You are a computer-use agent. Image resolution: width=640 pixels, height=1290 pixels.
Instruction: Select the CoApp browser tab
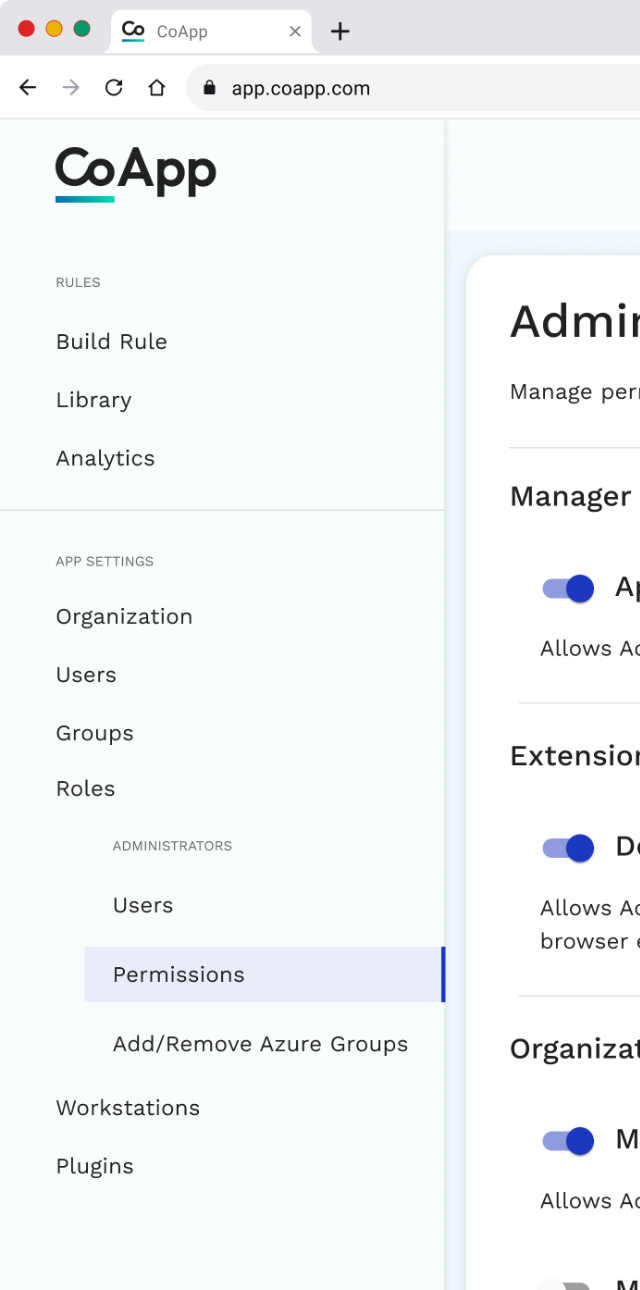click(211, 31)
